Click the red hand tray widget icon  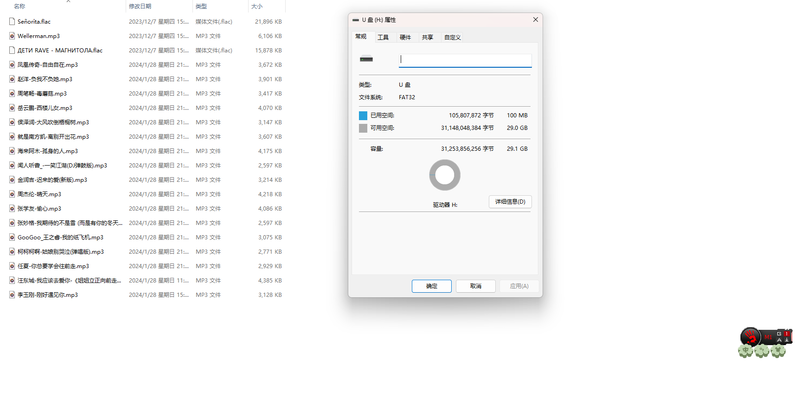pos(749,336)
